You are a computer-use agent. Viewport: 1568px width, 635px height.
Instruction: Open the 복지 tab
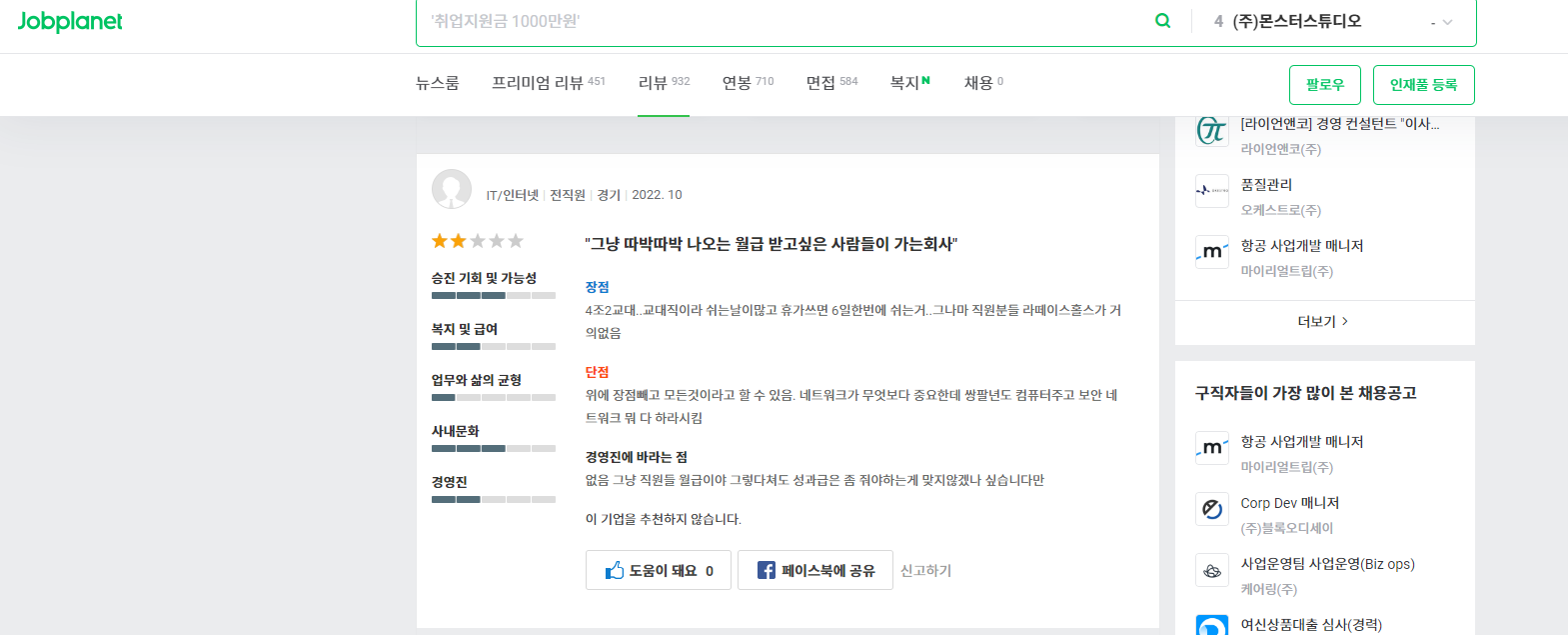(x=910, y=83)
